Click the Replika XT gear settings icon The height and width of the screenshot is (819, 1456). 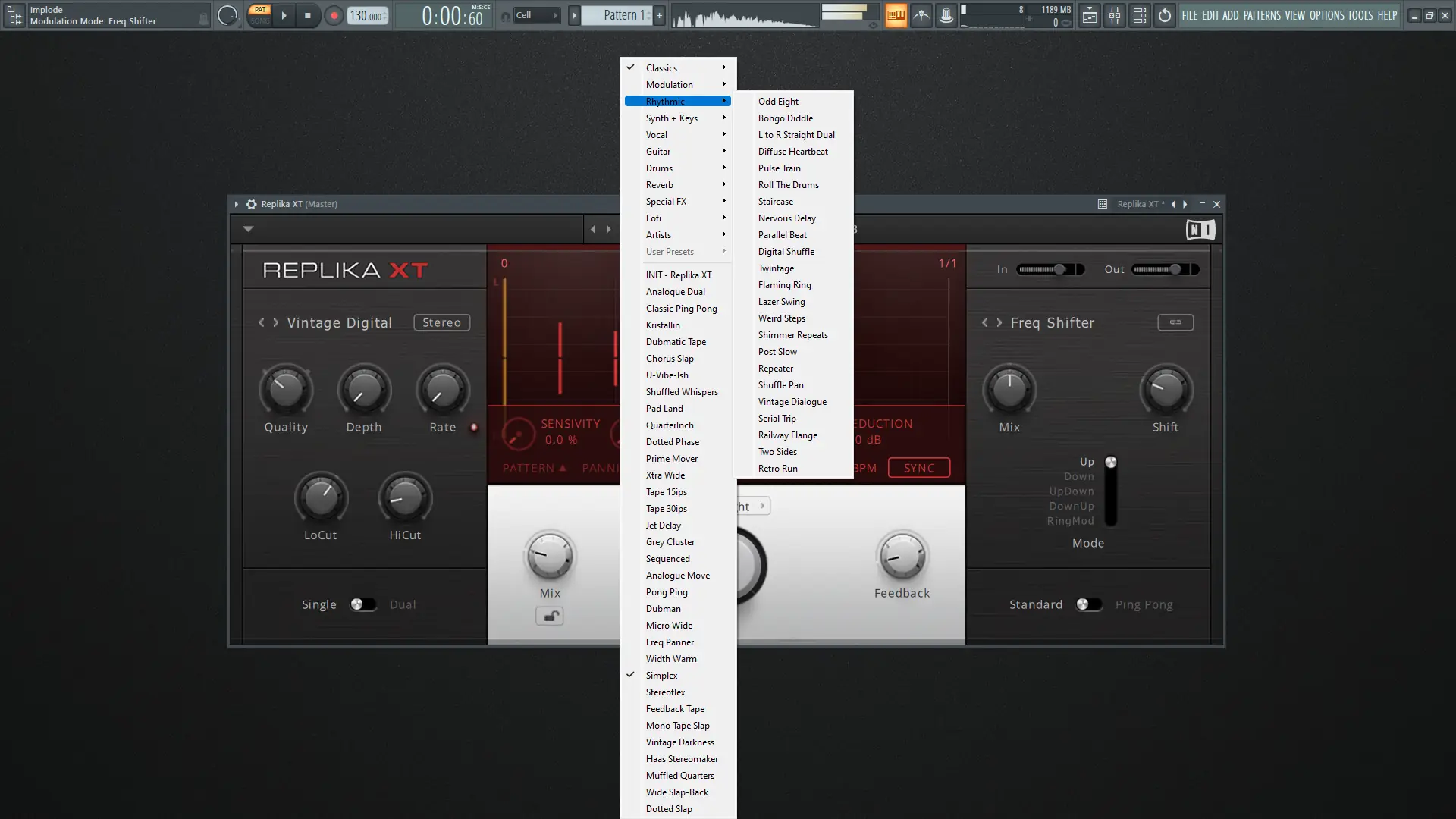pyautogui.click(x=251, y=204)
